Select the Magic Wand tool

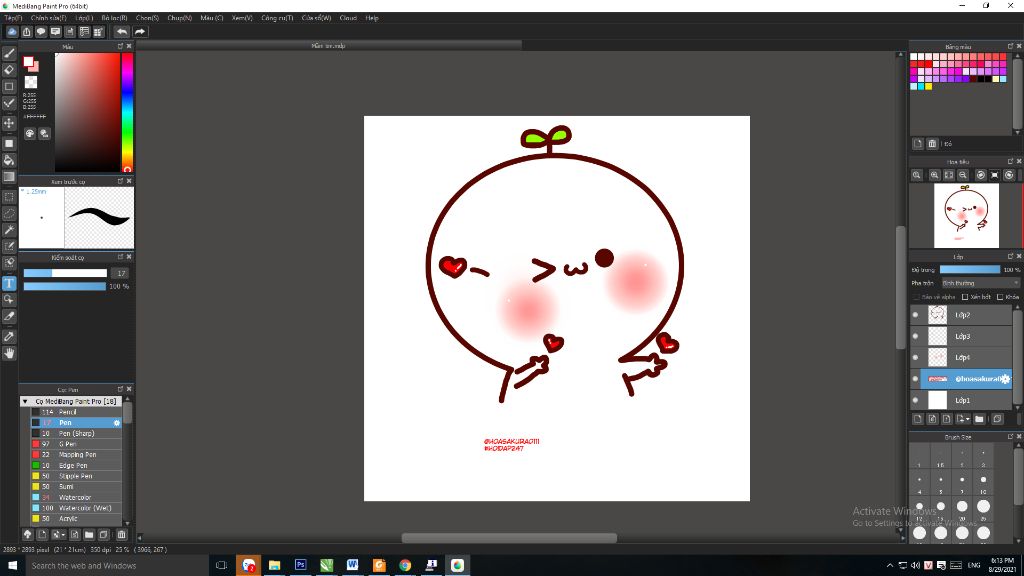click(x=9, y=230)
